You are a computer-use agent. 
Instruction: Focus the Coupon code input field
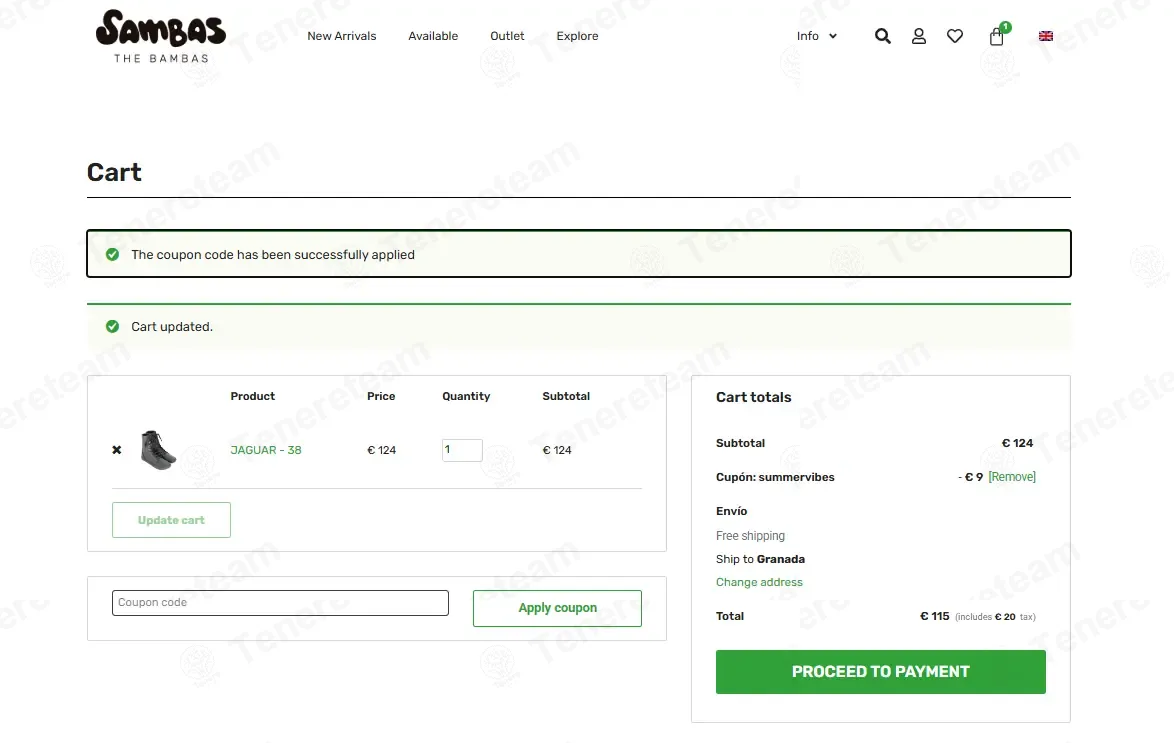(x=280, y=603)
